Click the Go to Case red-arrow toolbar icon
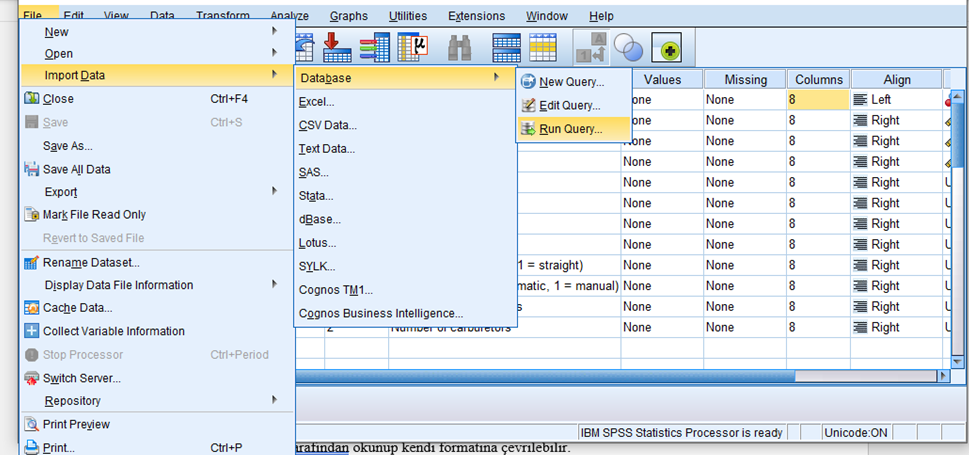This screenshot has height=455, width=969. coord(337,47)
